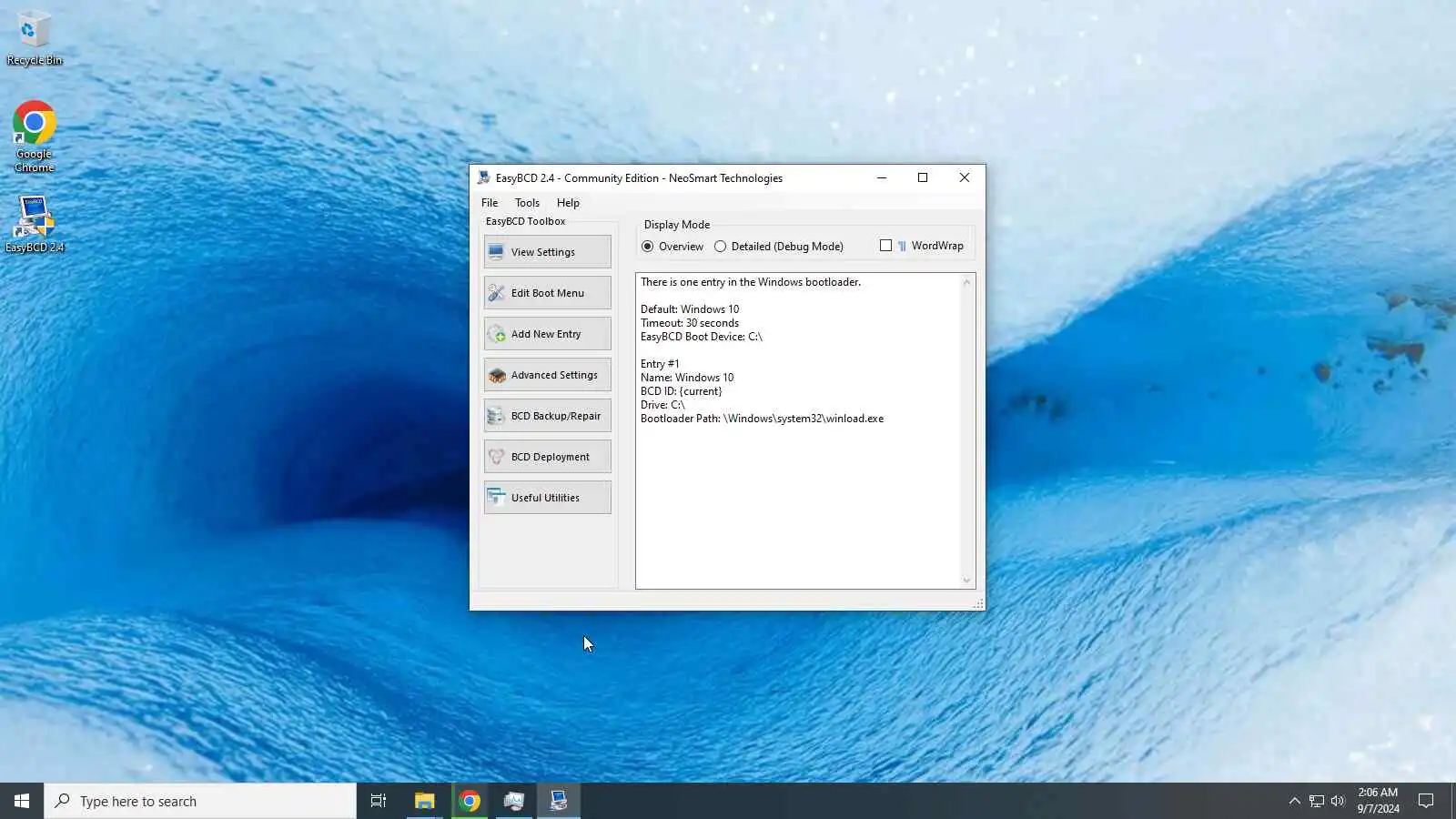Viewport: 1456px width, 819px height.
Task: Select the EasyBCD 2.4 desktop shortcut
Action: (x=35, y=224)
